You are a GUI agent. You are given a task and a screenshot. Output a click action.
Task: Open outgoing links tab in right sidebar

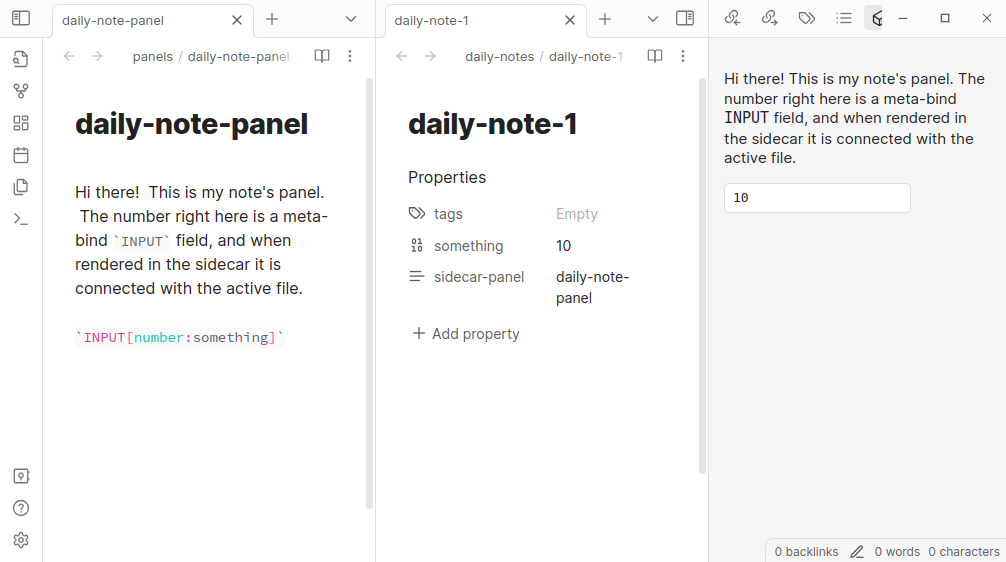[770, 18]
